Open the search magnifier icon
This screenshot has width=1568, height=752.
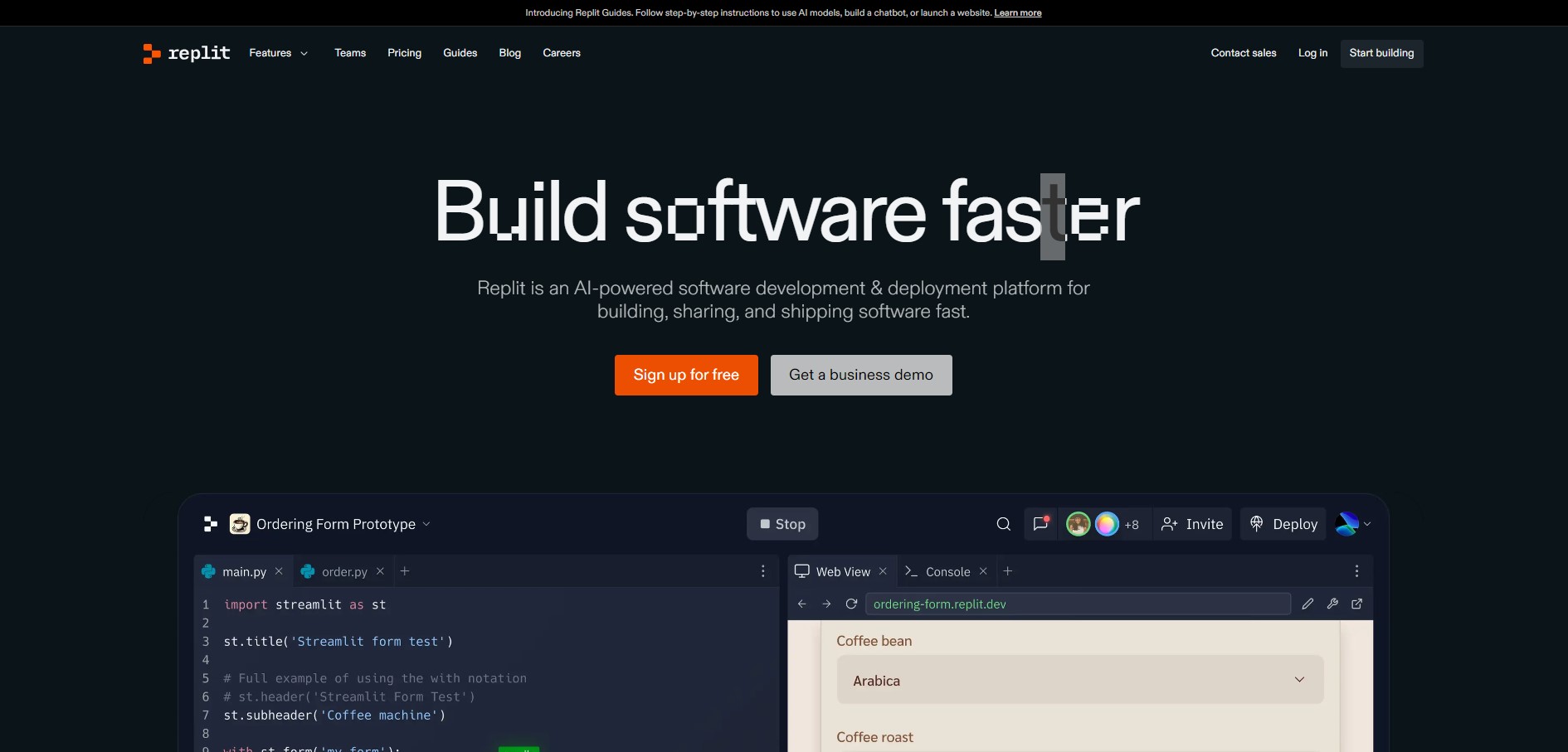1003,524
